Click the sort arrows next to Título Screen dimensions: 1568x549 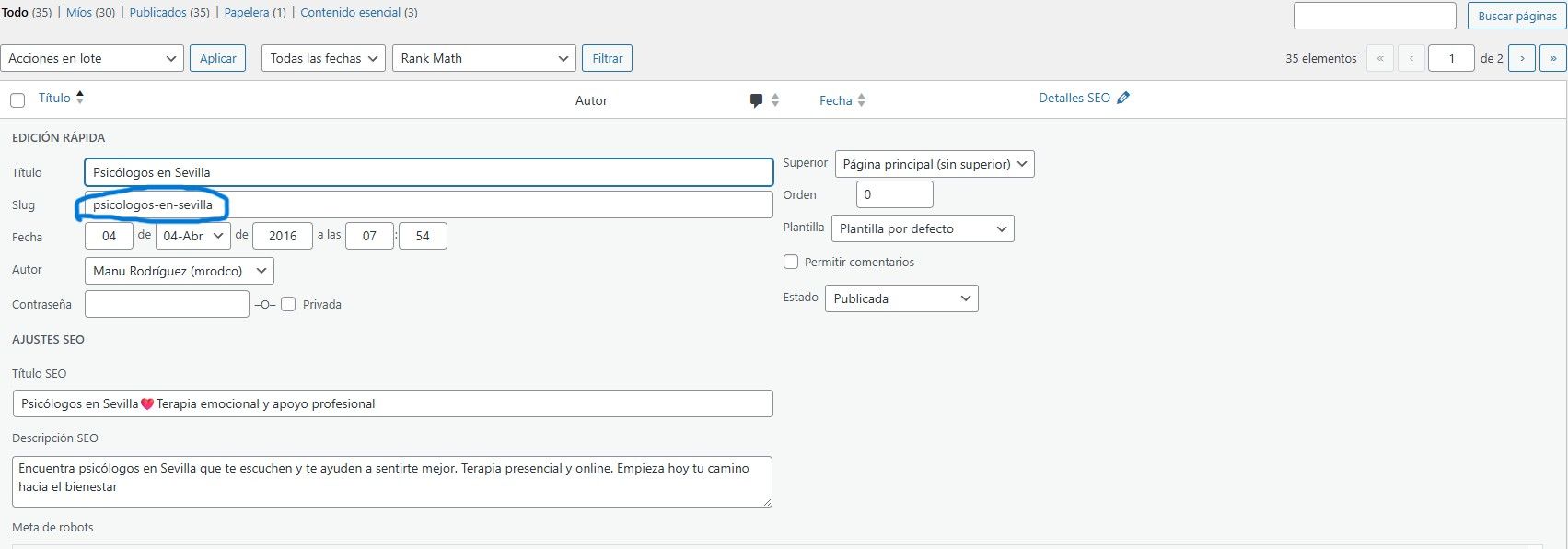(80, 98)
